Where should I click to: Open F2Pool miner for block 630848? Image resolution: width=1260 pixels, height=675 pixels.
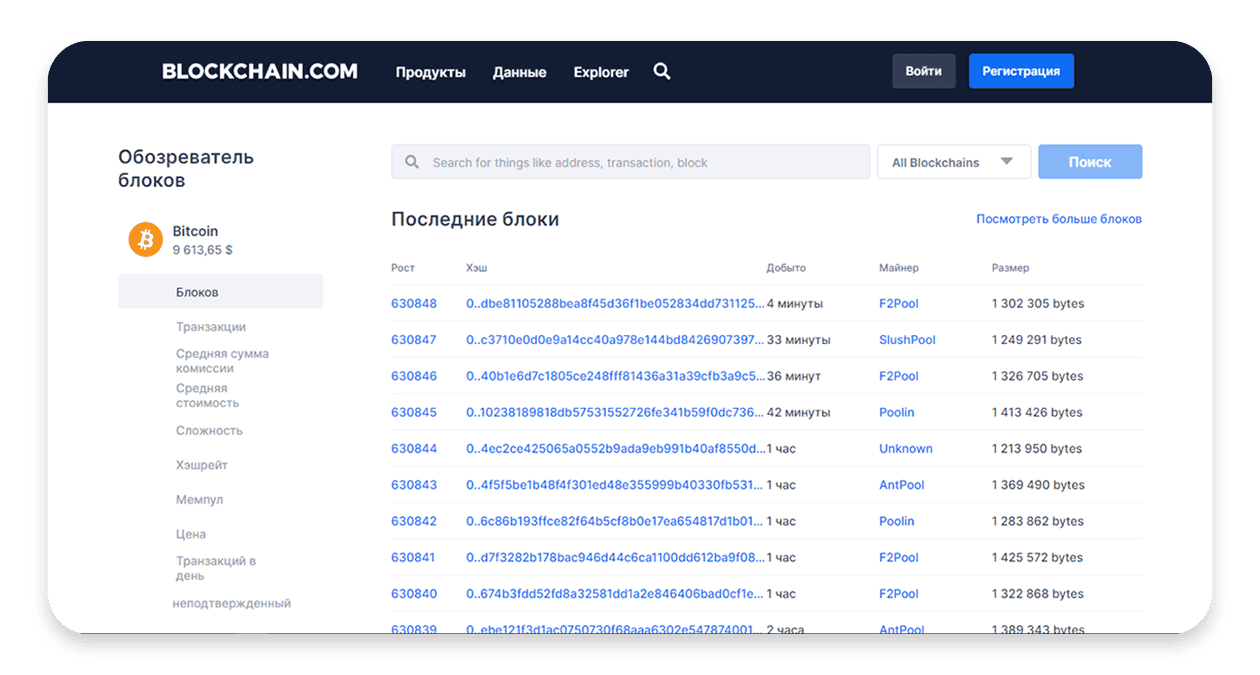pyautogui.click(x=899, y=304)
